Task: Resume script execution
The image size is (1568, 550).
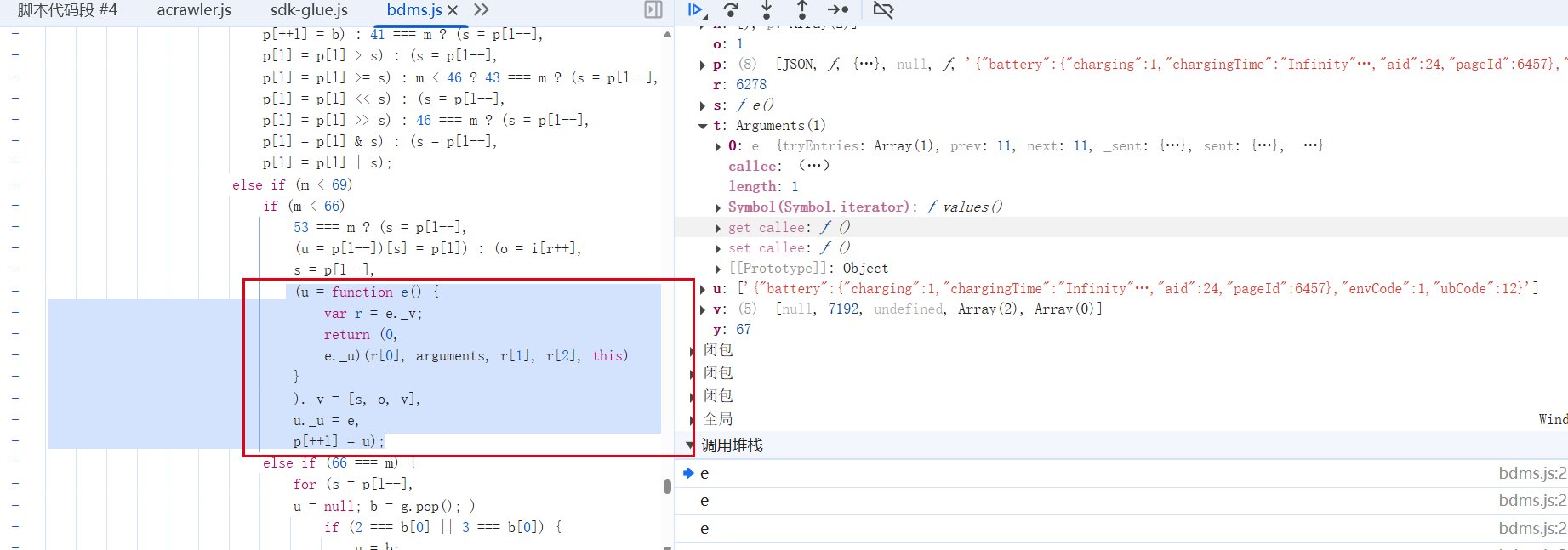Action: click(697, 10)
